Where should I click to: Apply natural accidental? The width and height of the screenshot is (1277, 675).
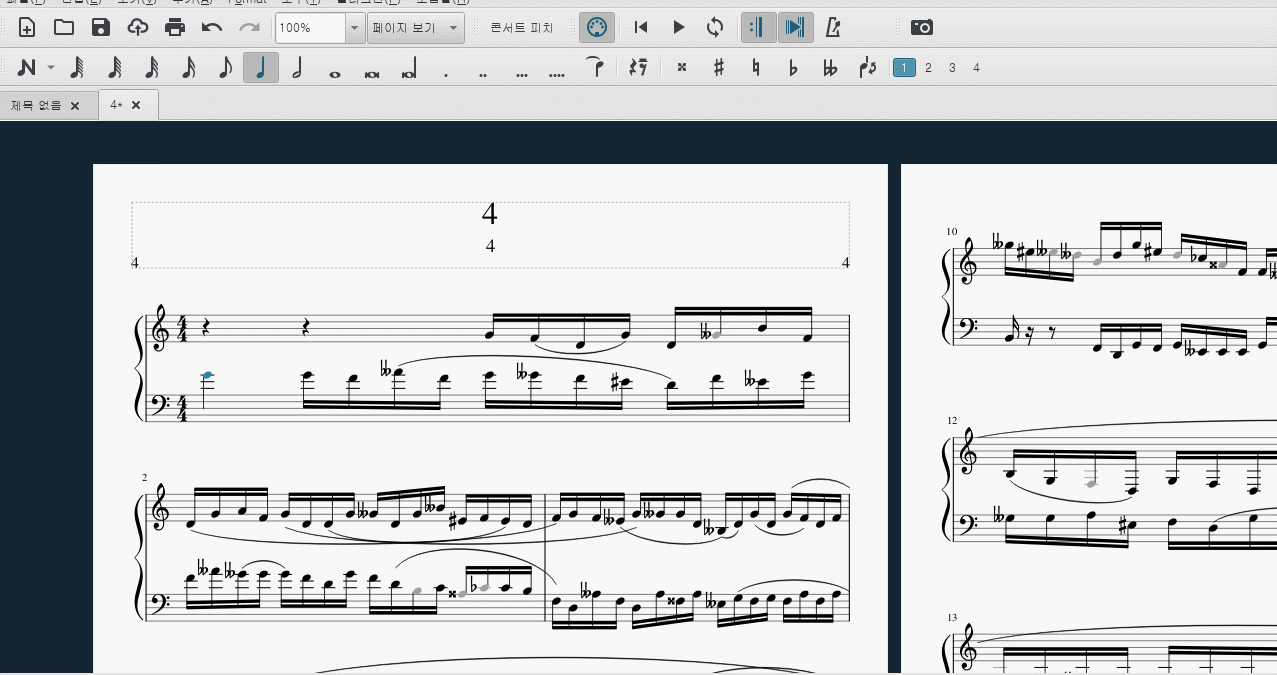click(756, 68)
